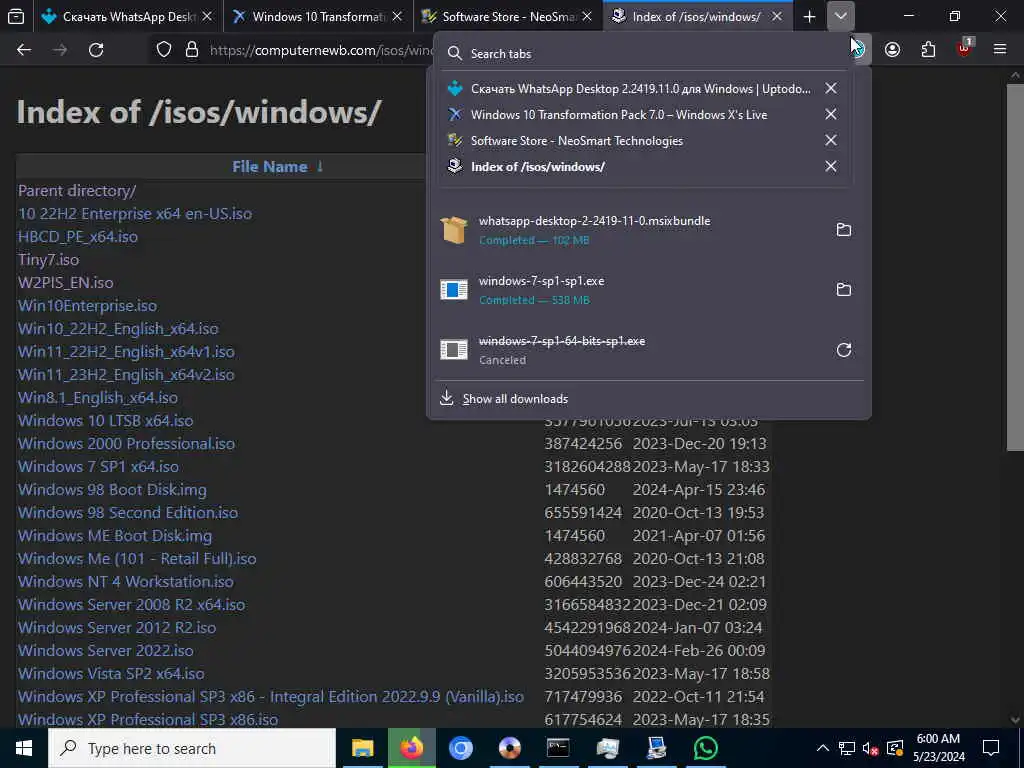Reload the current page
The height and width of the screenshot is (768, 1024).
click(x=96, y=50)
